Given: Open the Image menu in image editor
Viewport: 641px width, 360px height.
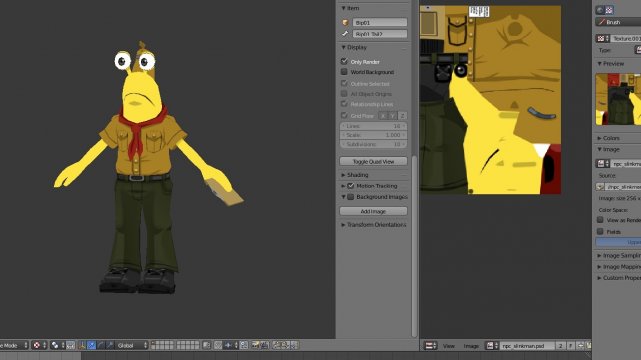Looking at the screenshot, I should tap(471, 346).
